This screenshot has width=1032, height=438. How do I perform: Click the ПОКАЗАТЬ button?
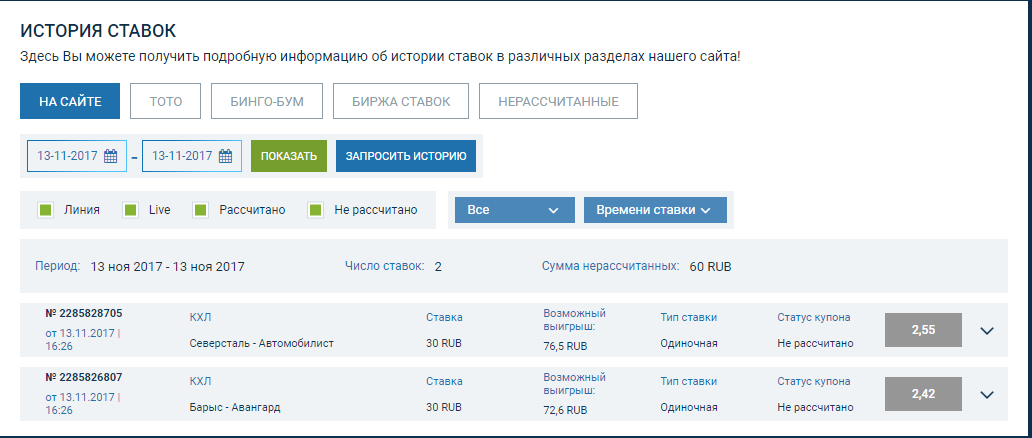[289, 156]
